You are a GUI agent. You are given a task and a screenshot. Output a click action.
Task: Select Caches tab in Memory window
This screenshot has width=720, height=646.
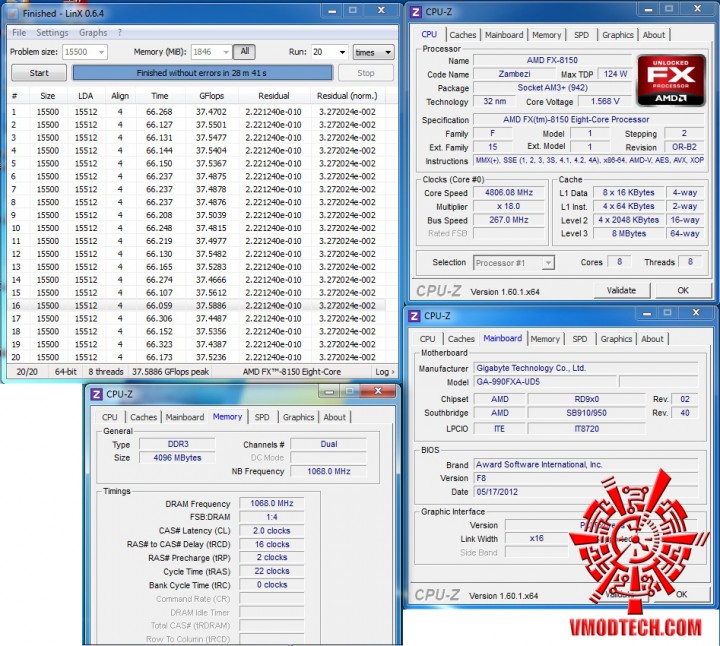pyautogui.click(x=143, y=417)
